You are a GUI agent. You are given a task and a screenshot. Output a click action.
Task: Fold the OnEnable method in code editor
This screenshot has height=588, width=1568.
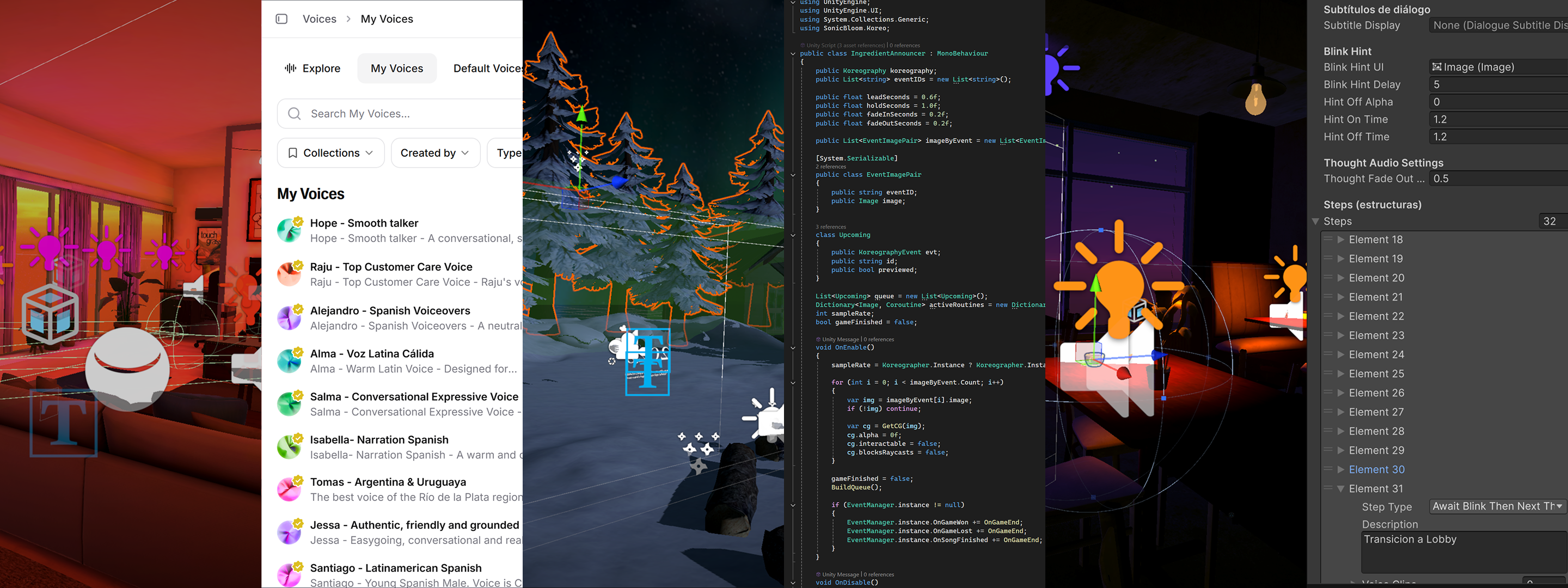click(793, 347)
